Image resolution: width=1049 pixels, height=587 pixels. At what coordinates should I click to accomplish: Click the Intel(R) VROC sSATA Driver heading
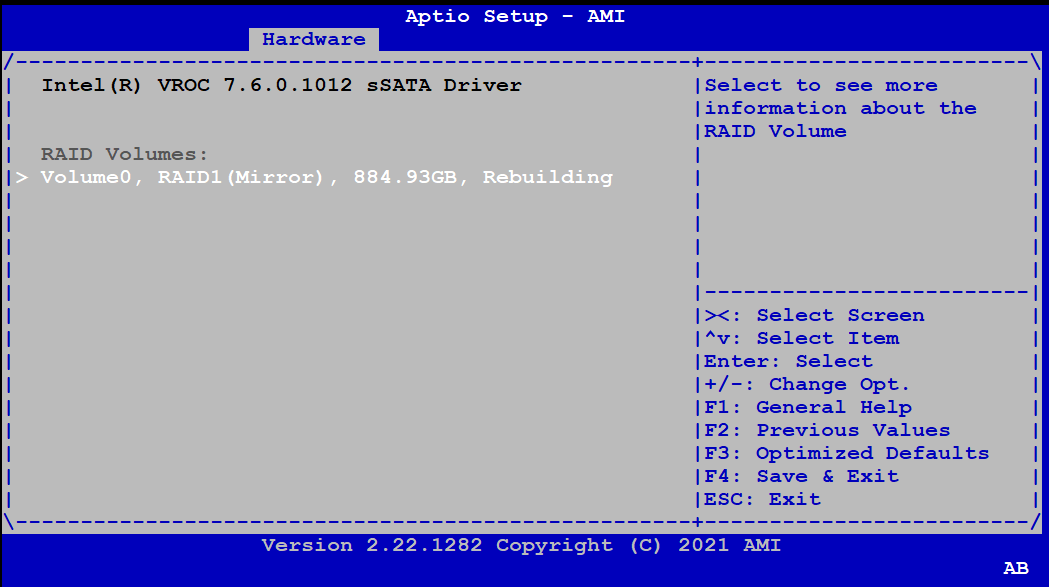click(x=281, y=86)
